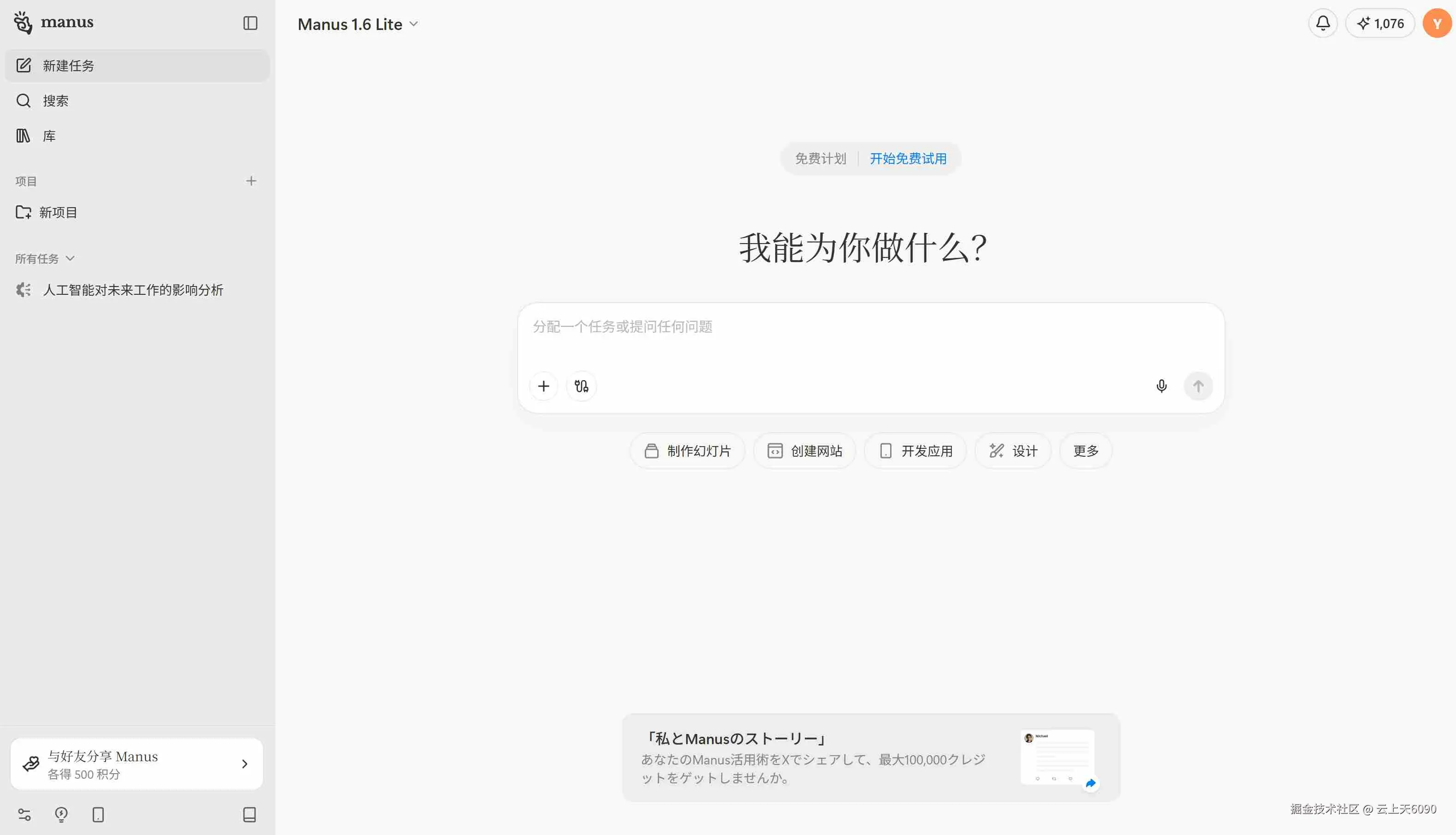Click the 制作幻灯片 suggestion button
The height and width of the screenshot is (835, 1456).
(687, 451)
